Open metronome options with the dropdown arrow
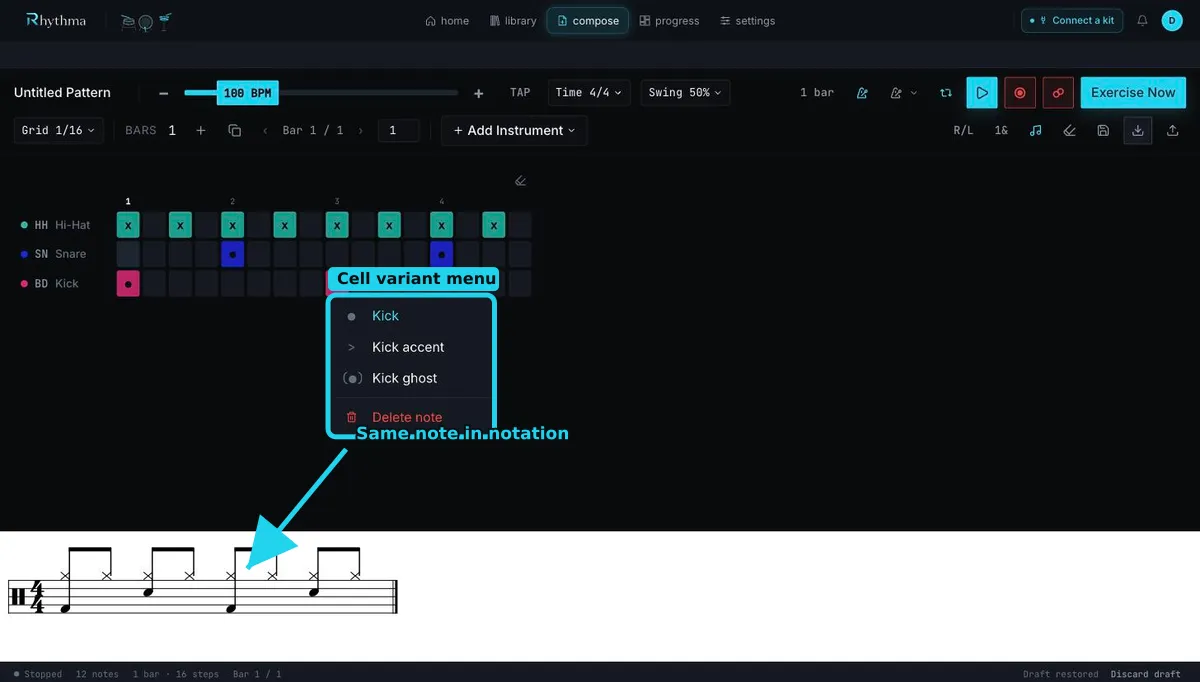 903,93
